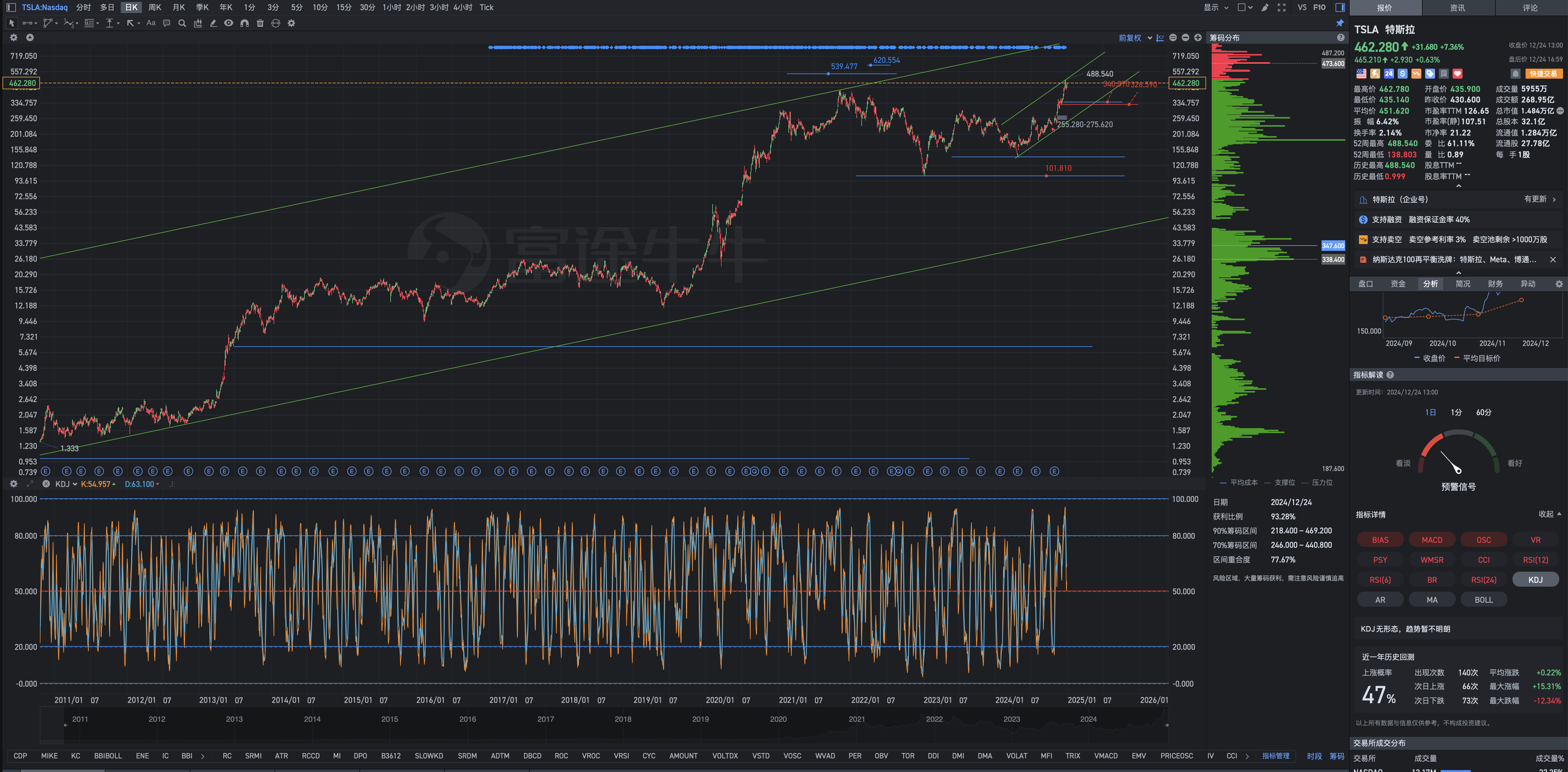This screenshot has width=1568, height=772.
Task: Click the timeline overview navigator bar
Action: (603, 725)
